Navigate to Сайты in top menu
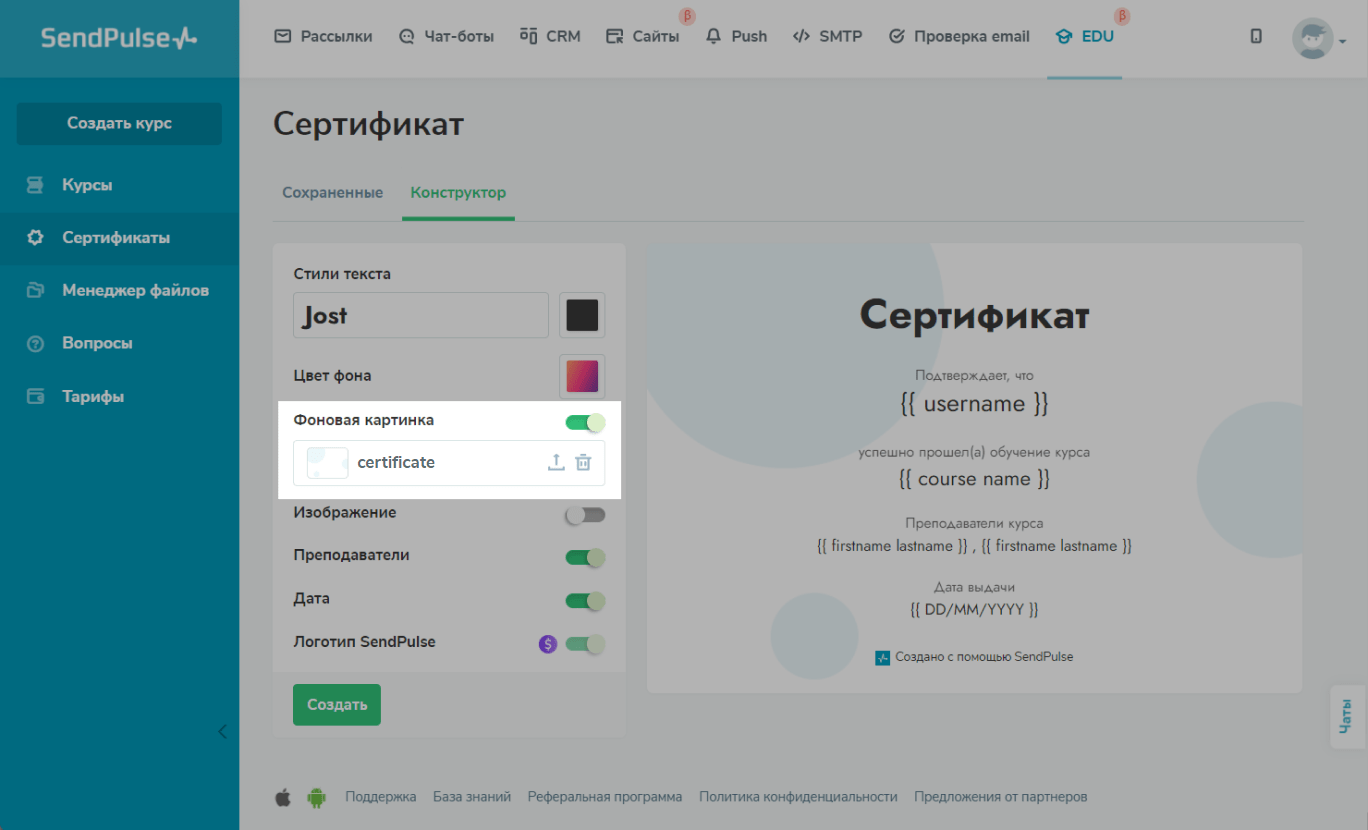Viewport: 1368px width, 830px height. pos(642,37)
